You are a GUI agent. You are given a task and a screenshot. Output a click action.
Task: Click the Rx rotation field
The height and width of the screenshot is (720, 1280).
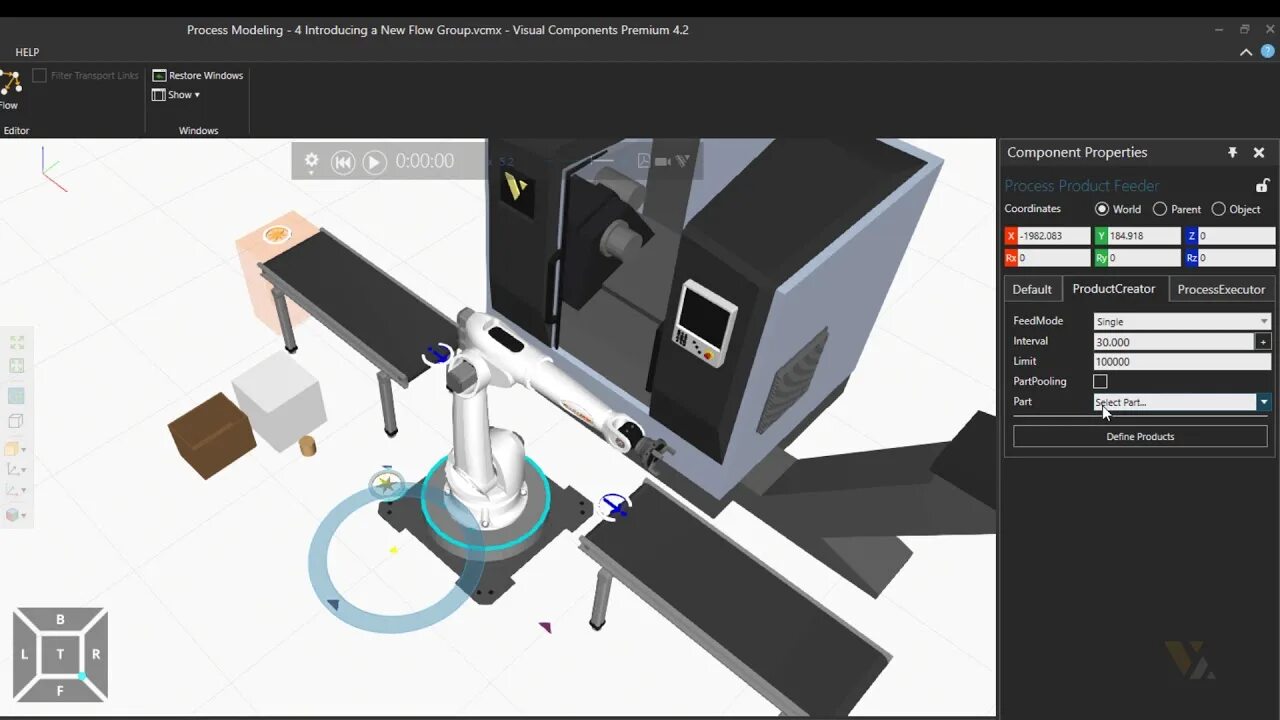coord(1054,258)
